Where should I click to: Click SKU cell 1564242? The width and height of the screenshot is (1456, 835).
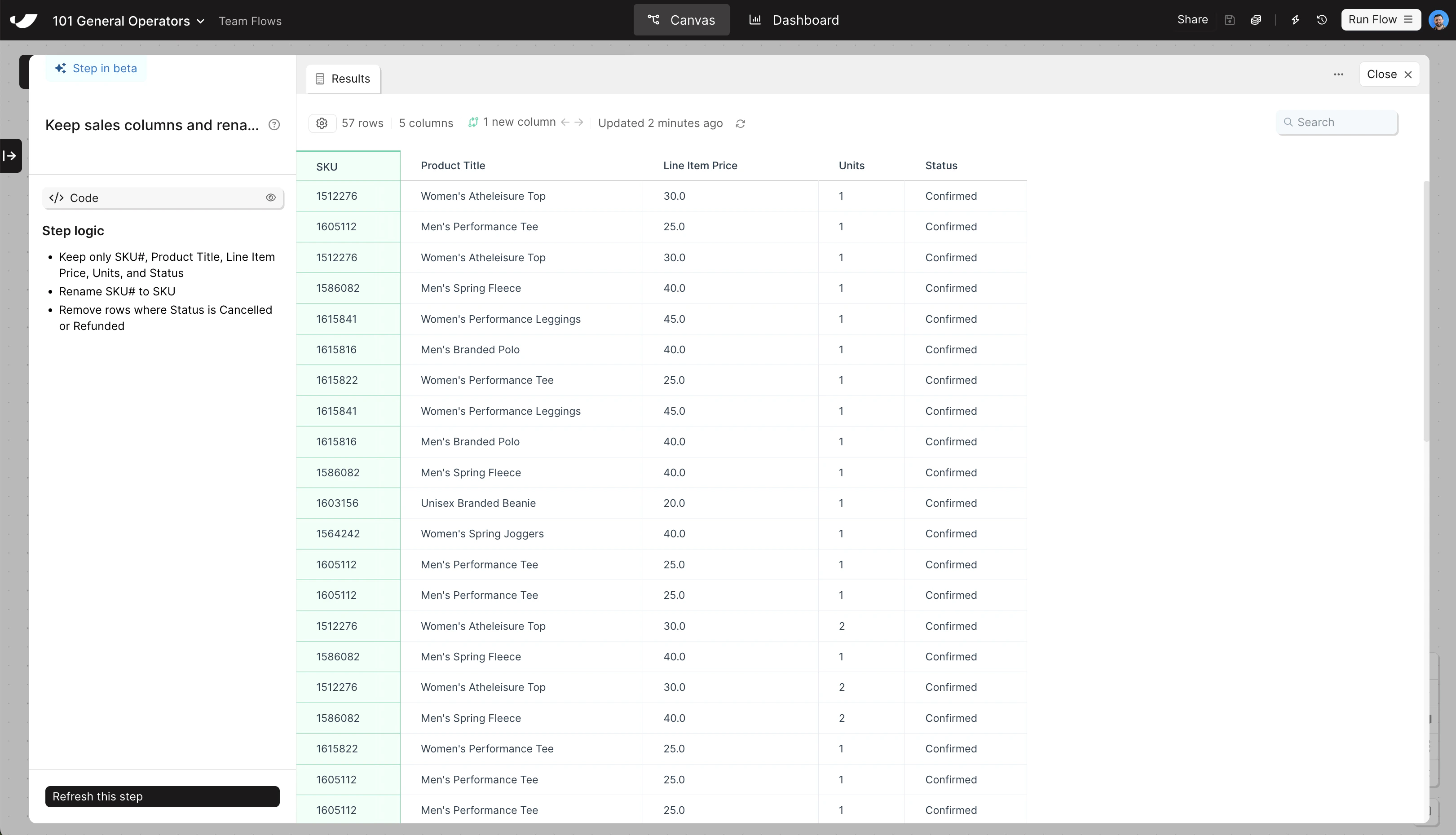tap(348, 534)
